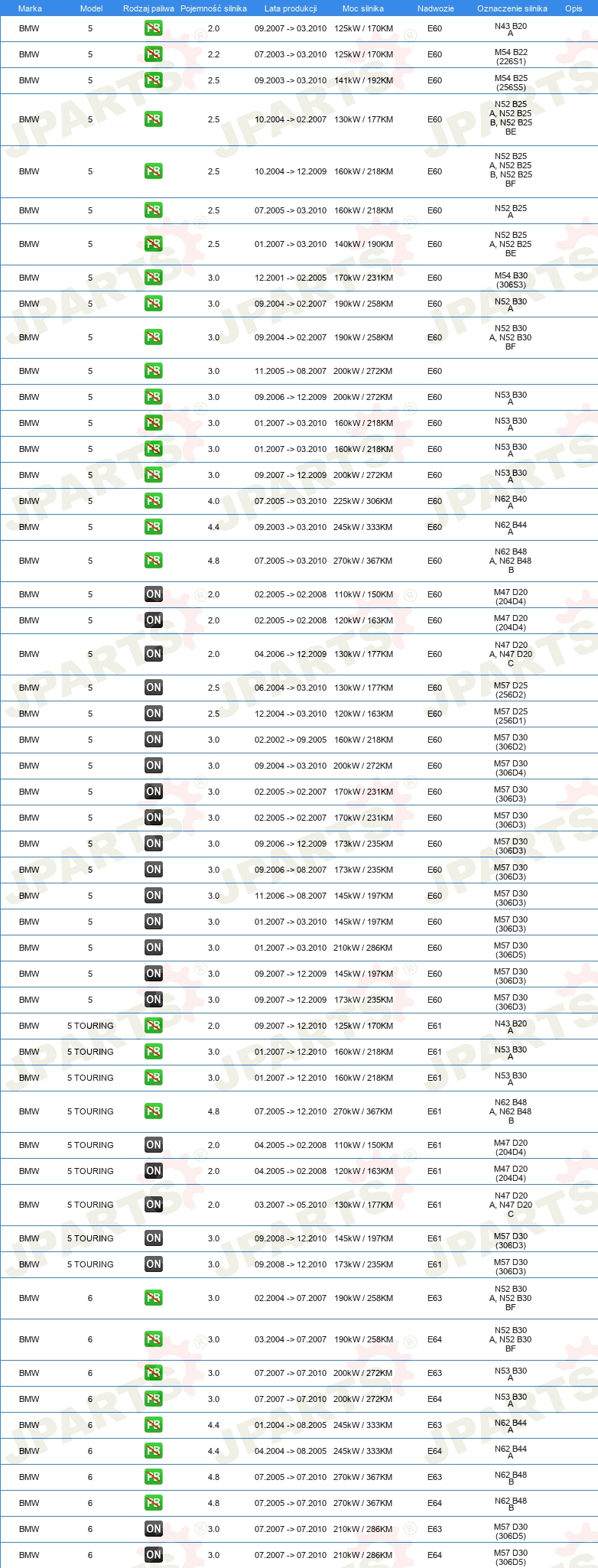
Task: Click diesel ON icon in BMW 6 E64 row
Action: pos(154,1556)
